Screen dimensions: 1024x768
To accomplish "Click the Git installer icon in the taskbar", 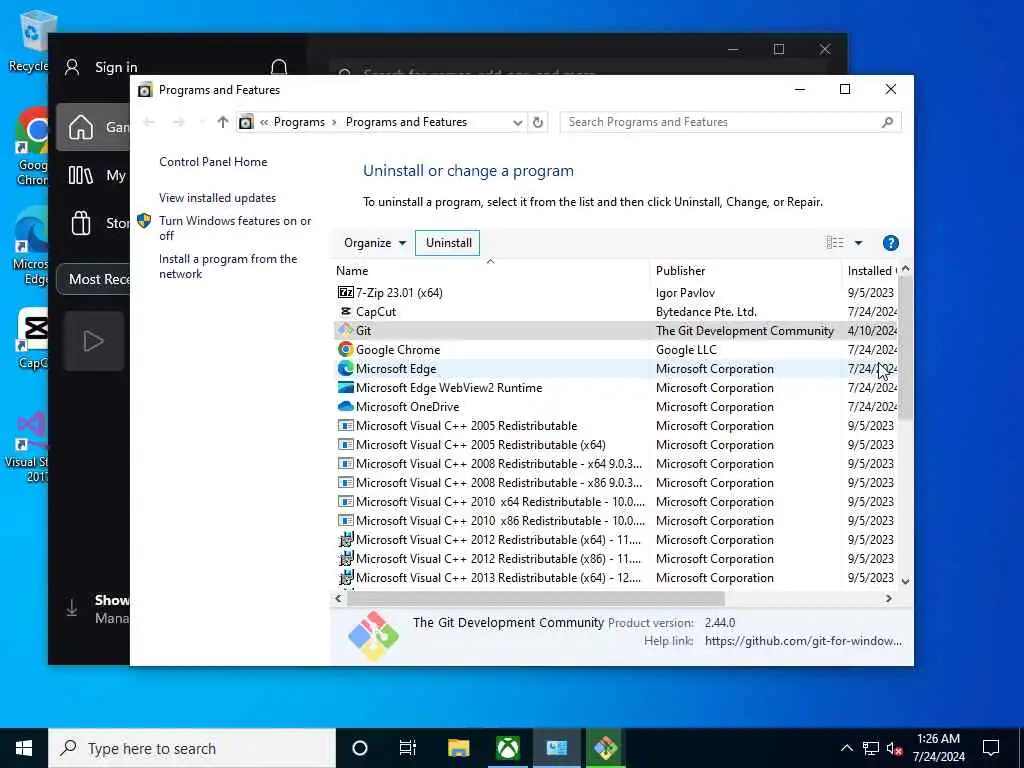I will pyautogui.click(x=605, y=748).
